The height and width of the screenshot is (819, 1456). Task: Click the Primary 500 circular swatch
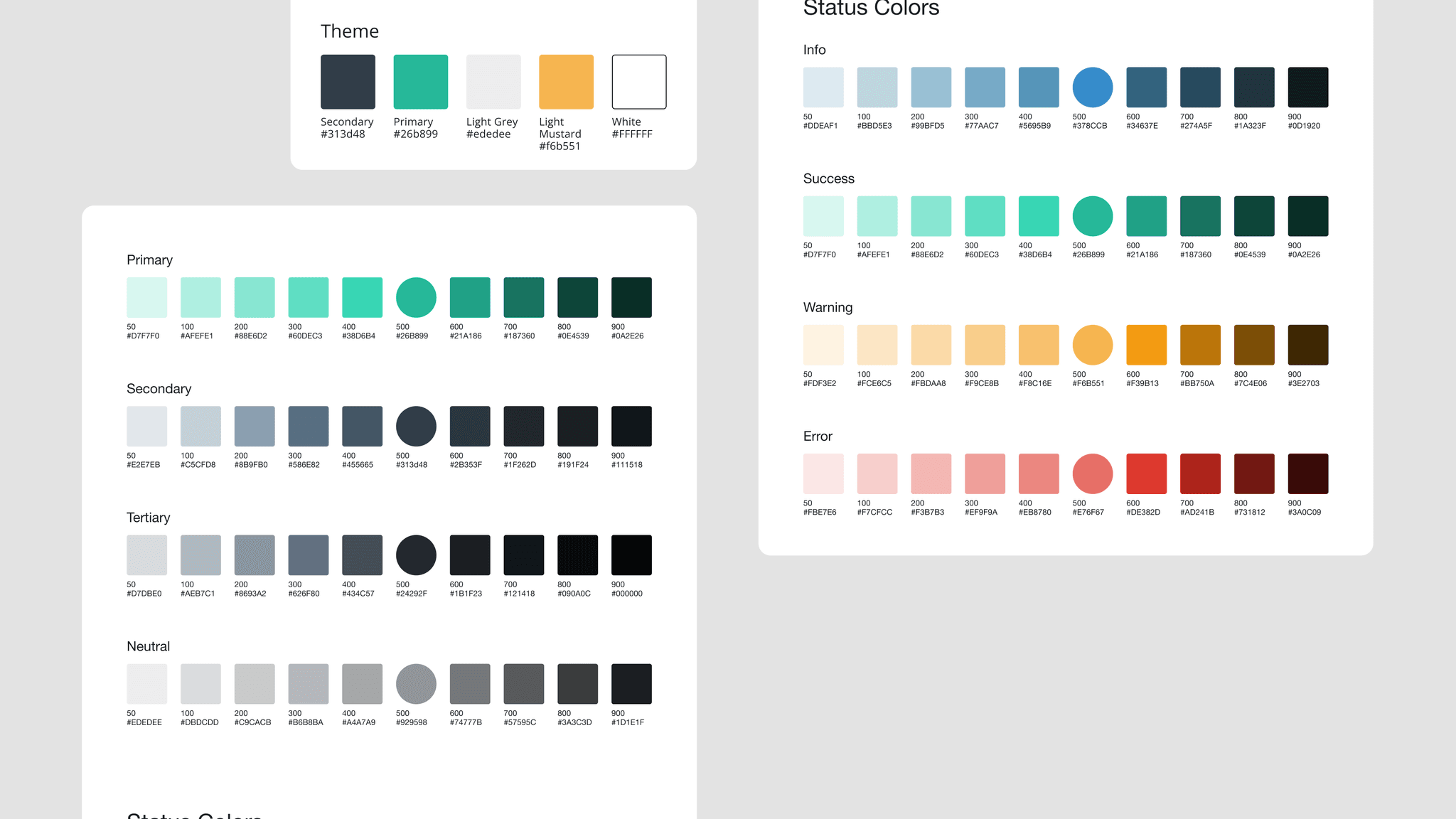[x=416, y=296]
